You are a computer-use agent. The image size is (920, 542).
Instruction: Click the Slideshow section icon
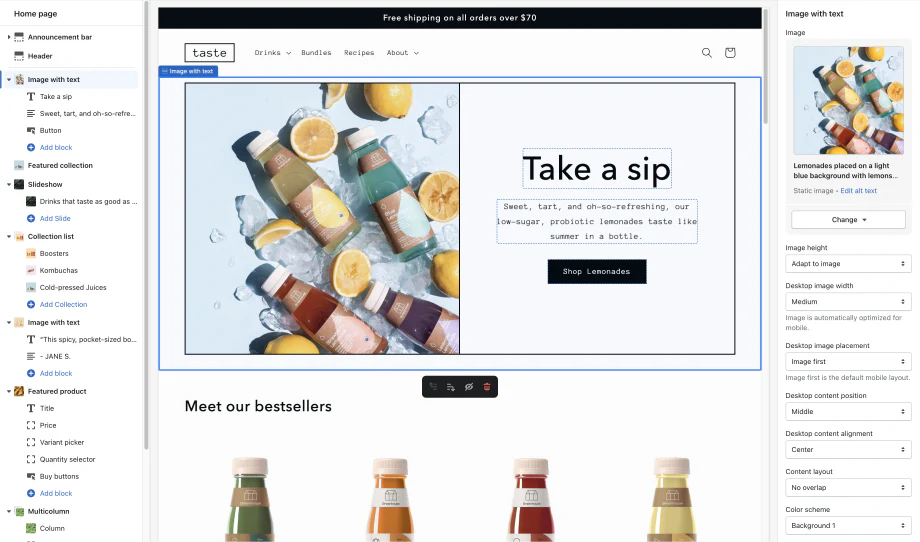19,184
